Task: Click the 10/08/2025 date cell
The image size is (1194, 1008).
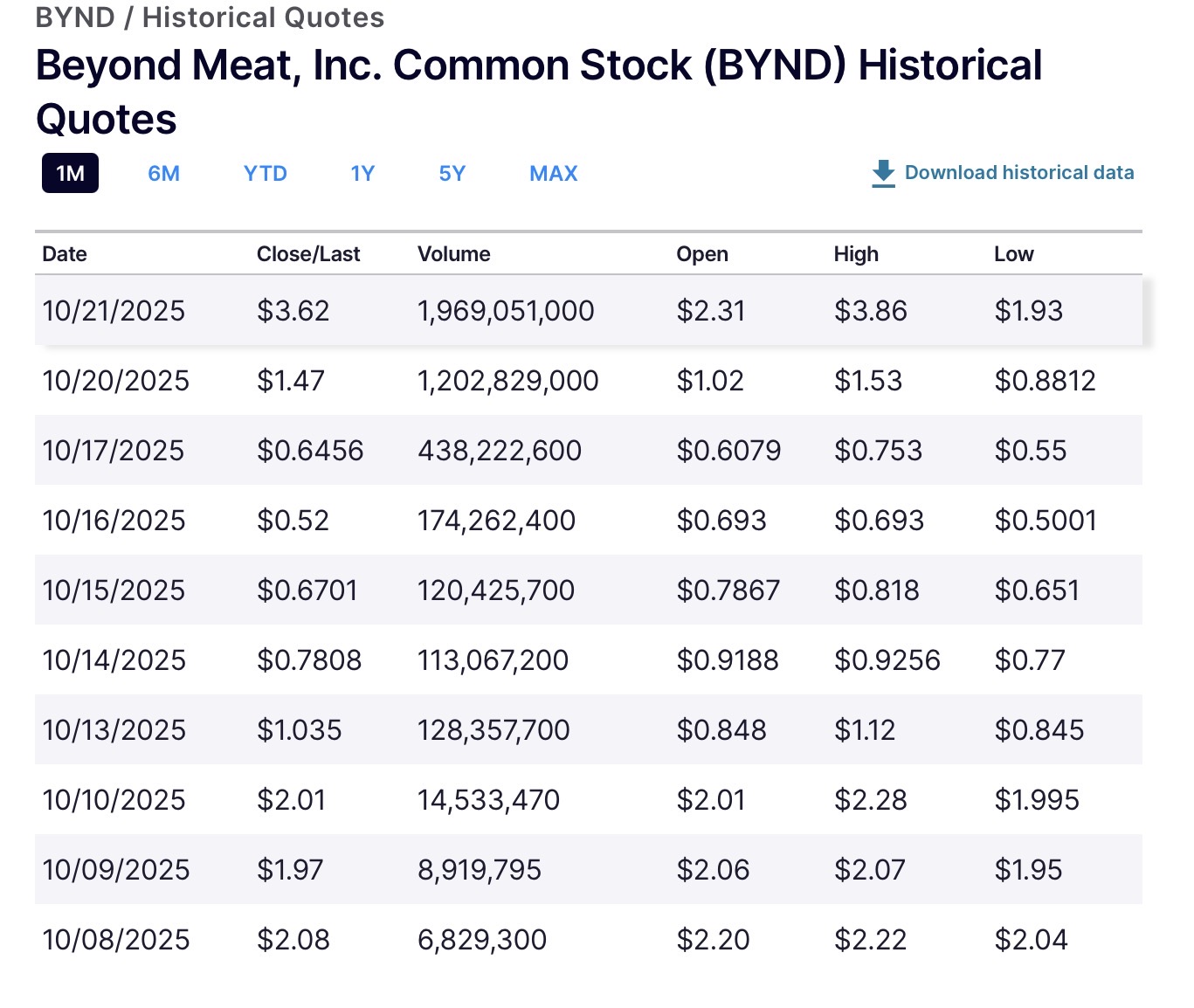Action: pyautogui.click(x=115, y=940)
